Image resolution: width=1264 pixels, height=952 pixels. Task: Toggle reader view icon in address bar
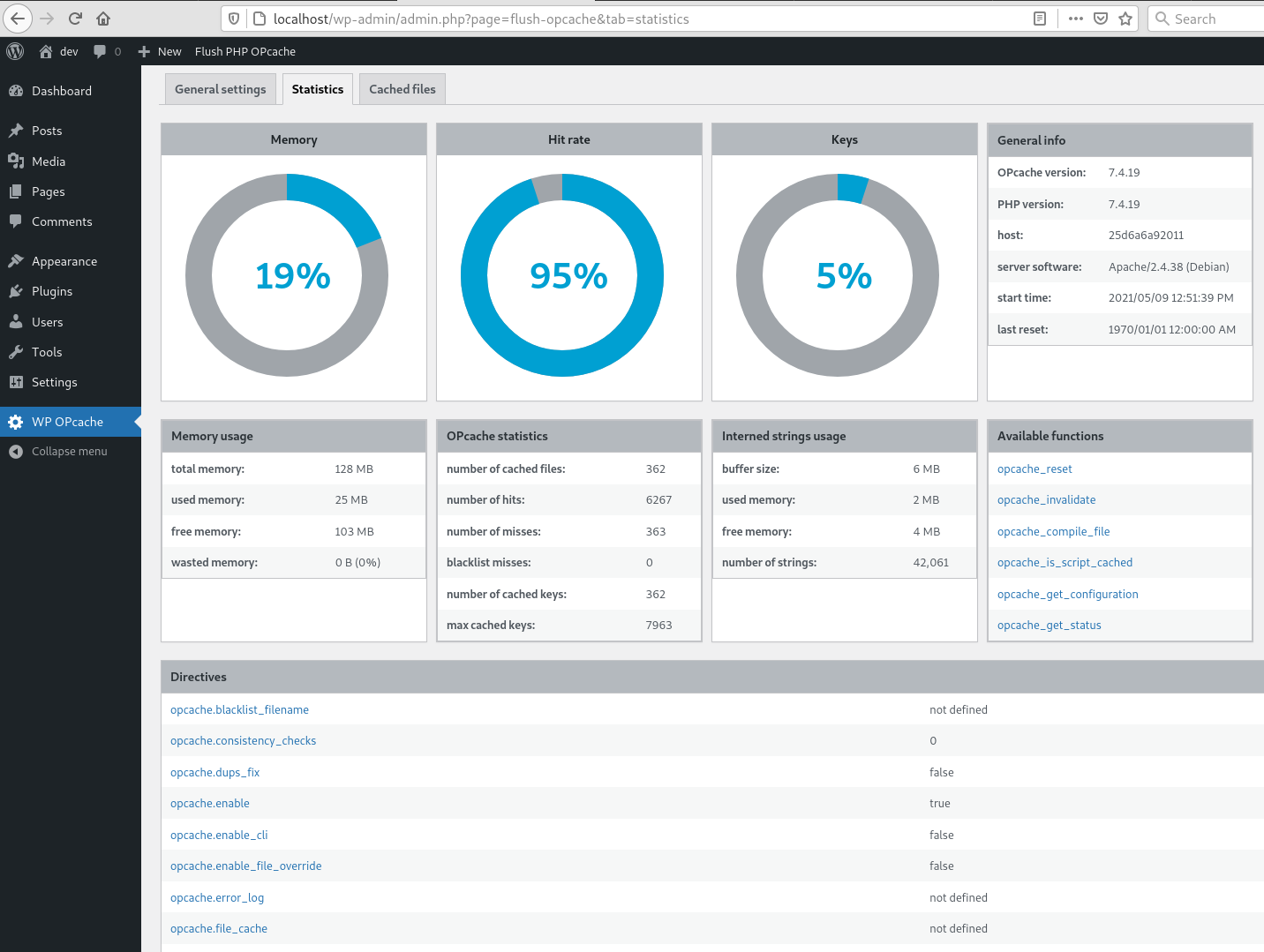point(1040,19)
